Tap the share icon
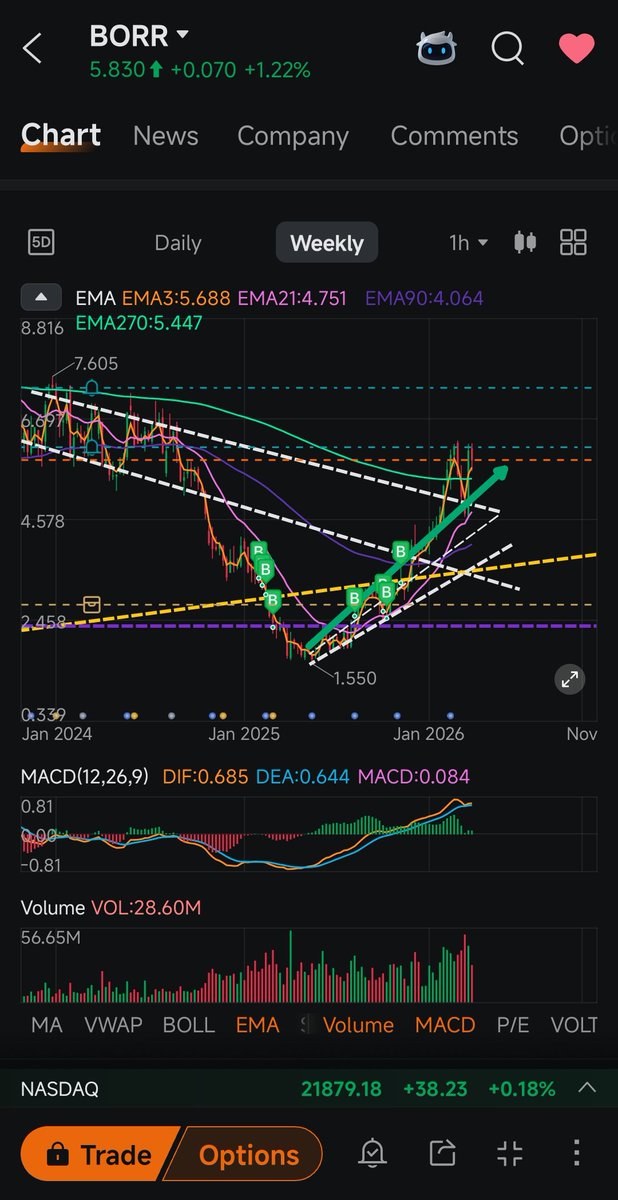Screen dimensions: 618x1200 point(441,1154)
